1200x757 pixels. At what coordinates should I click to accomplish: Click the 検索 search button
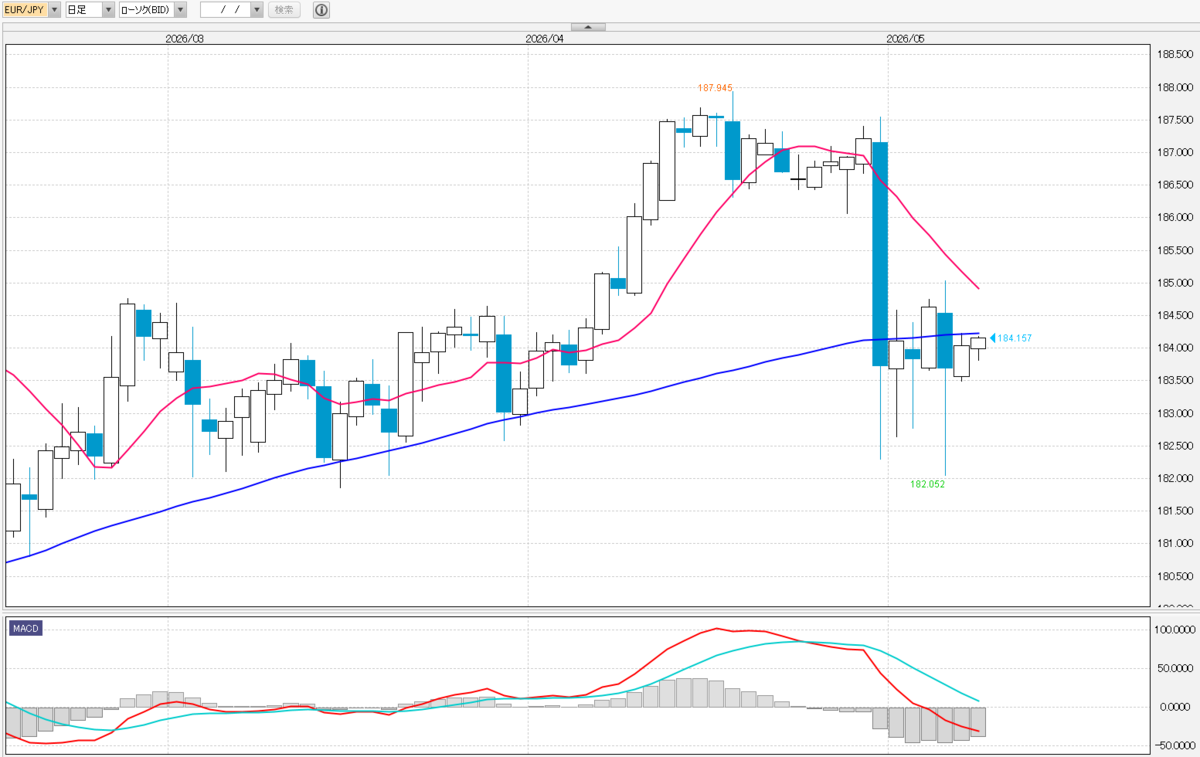click(284, 10)
